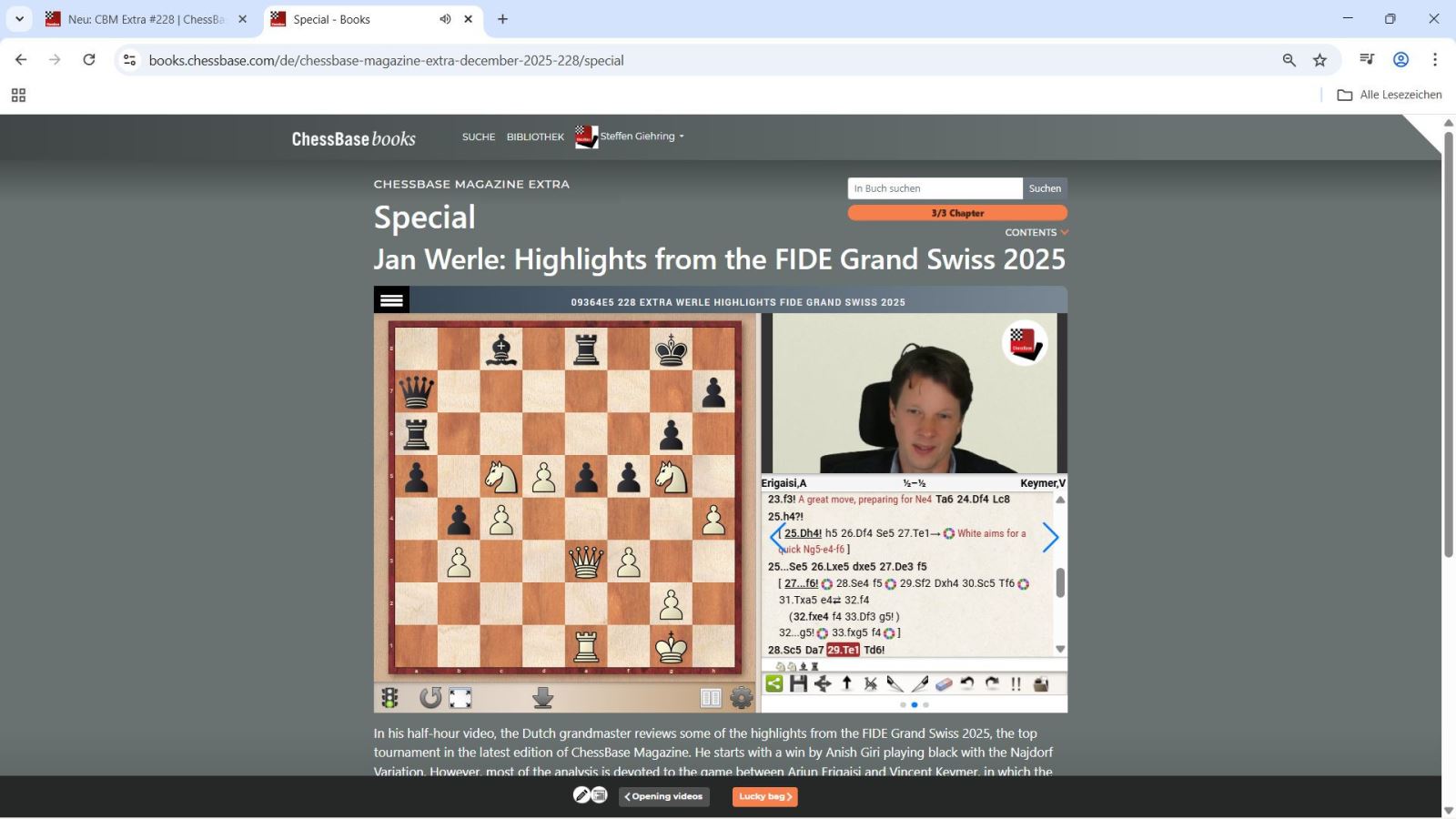Open the Steffen Giehring user dropdown
Viewport: 1456px width, 819px height.
[x=642, y=136]
